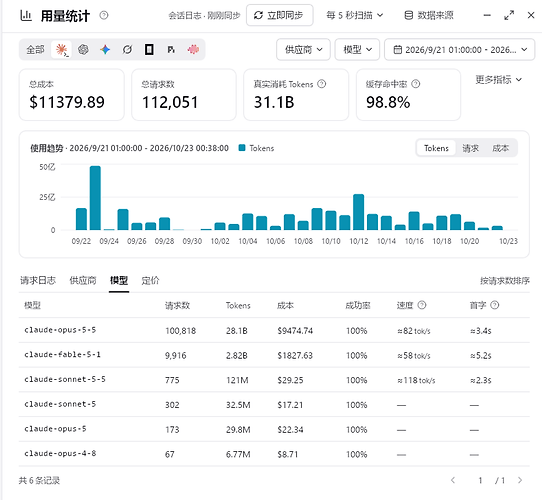
Task: Click the Tokens column header
Action: coord(238,306)
